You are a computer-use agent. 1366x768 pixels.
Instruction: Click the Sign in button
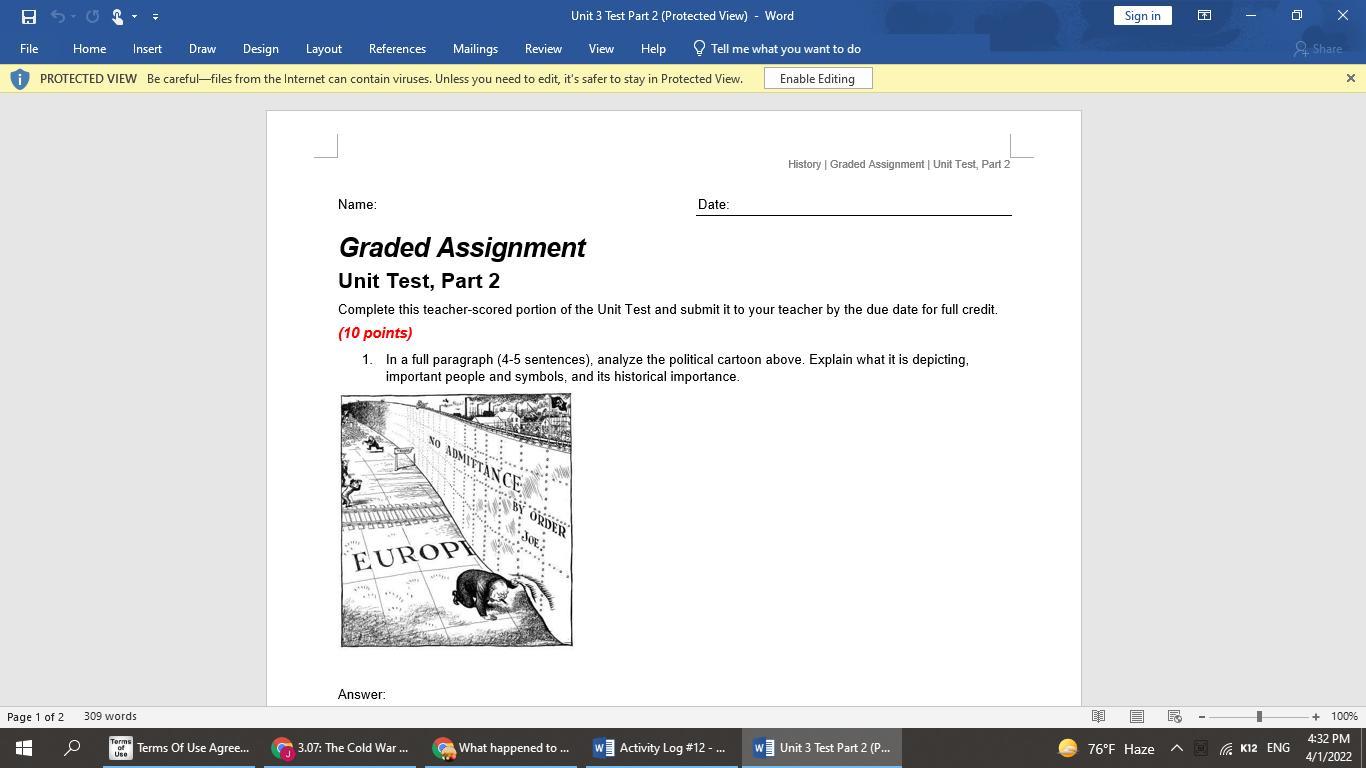(x=1142, y=16)
